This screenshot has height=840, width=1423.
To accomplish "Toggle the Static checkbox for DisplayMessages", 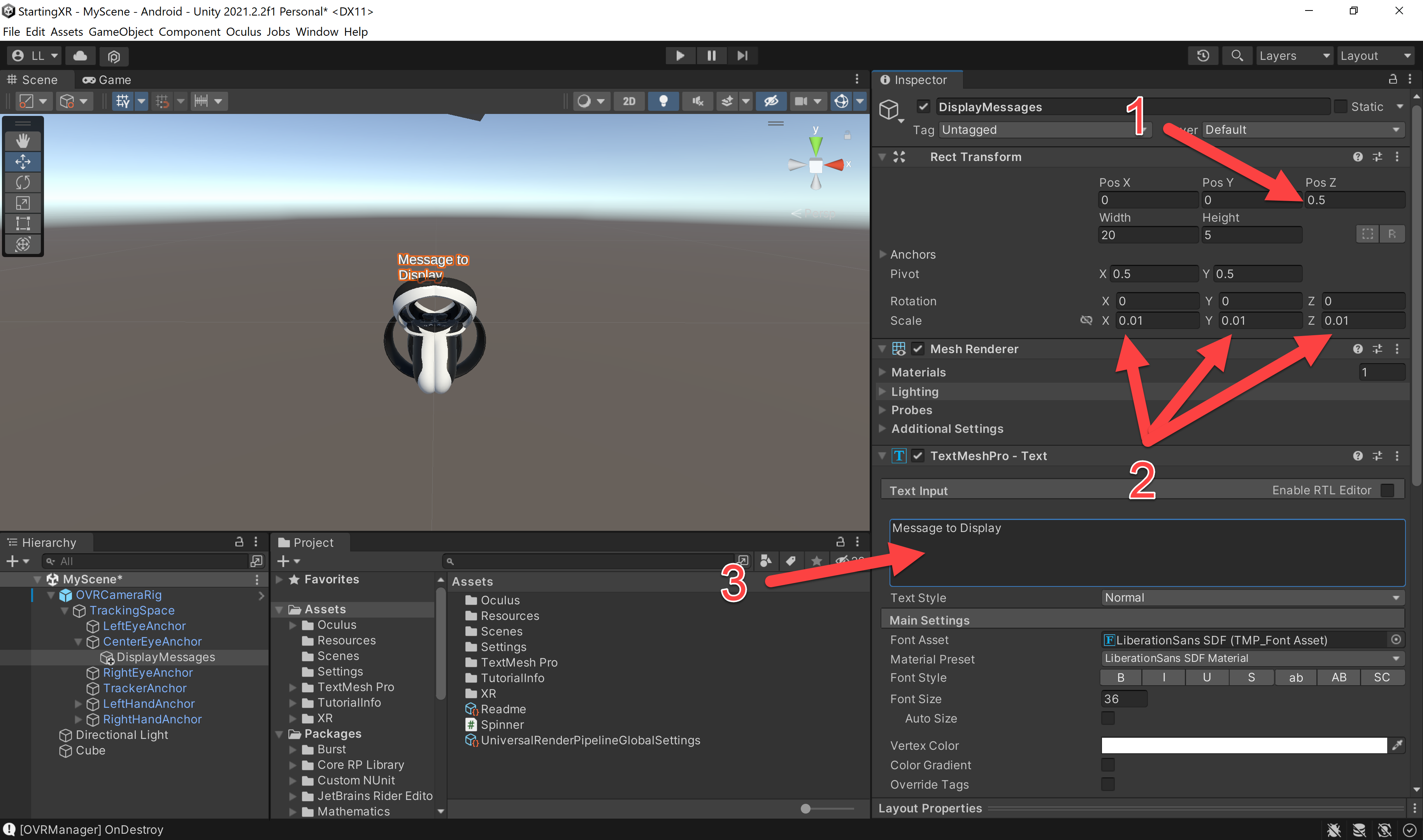I will tap(1341, 106).
